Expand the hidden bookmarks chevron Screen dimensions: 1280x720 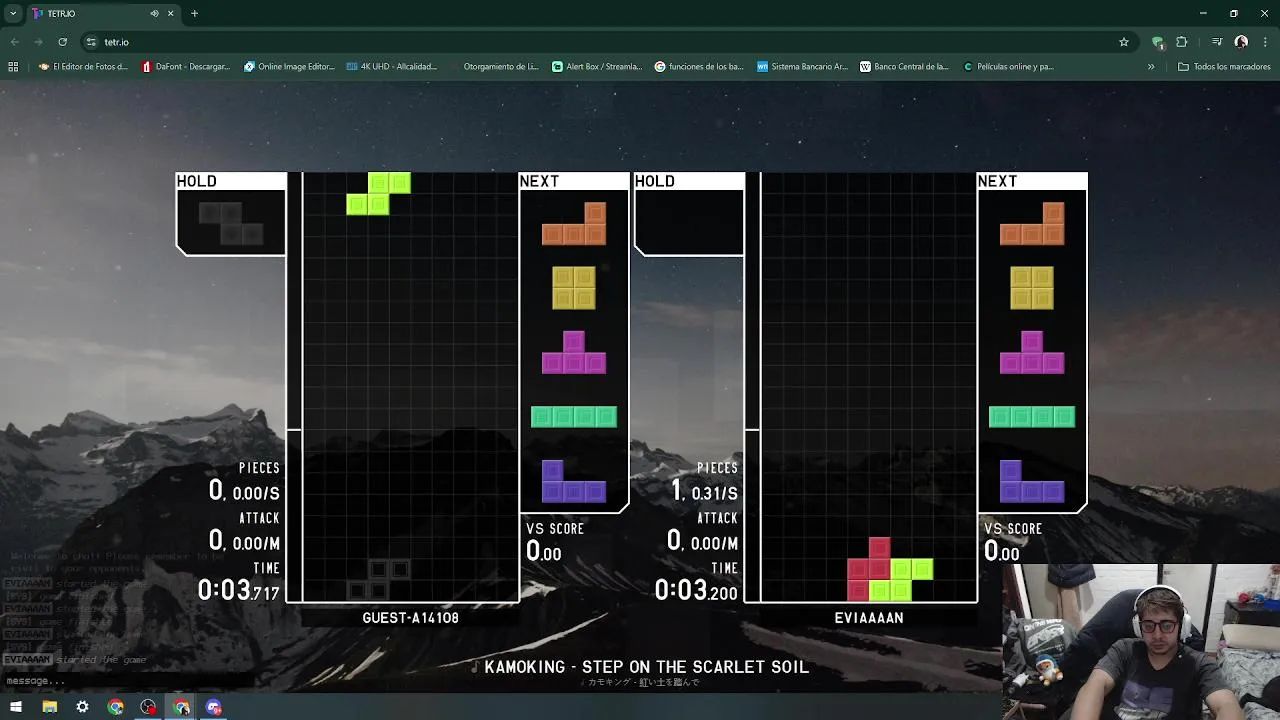pyautogui.click(x=1151, y=67)
